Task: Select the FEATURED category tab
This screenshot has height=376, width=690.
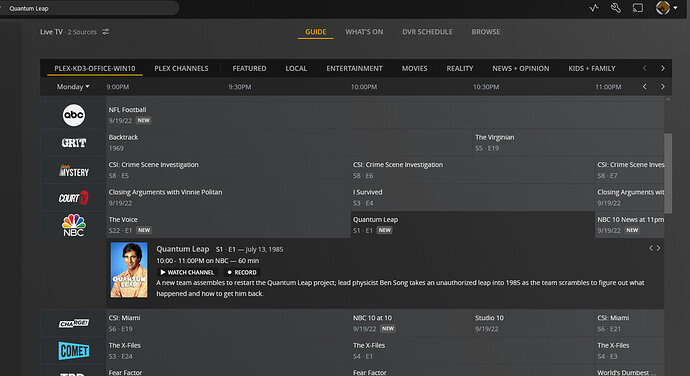Action: pyautogui.click(x=249, y=68)
